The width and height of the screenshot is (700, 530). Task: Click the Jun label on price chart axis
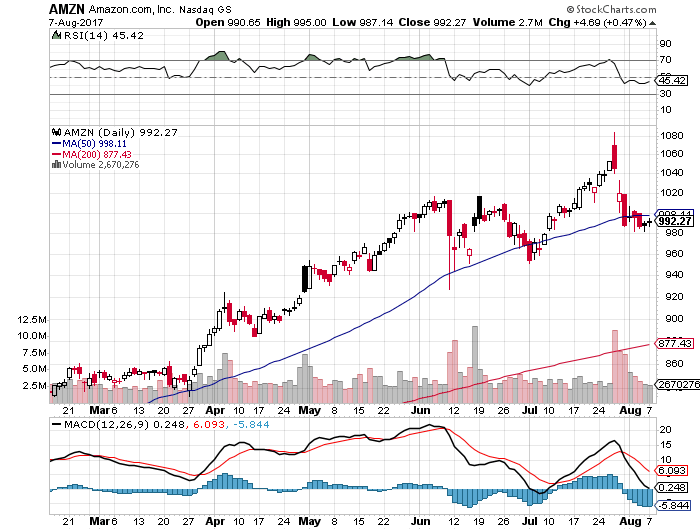click(420, 410)
